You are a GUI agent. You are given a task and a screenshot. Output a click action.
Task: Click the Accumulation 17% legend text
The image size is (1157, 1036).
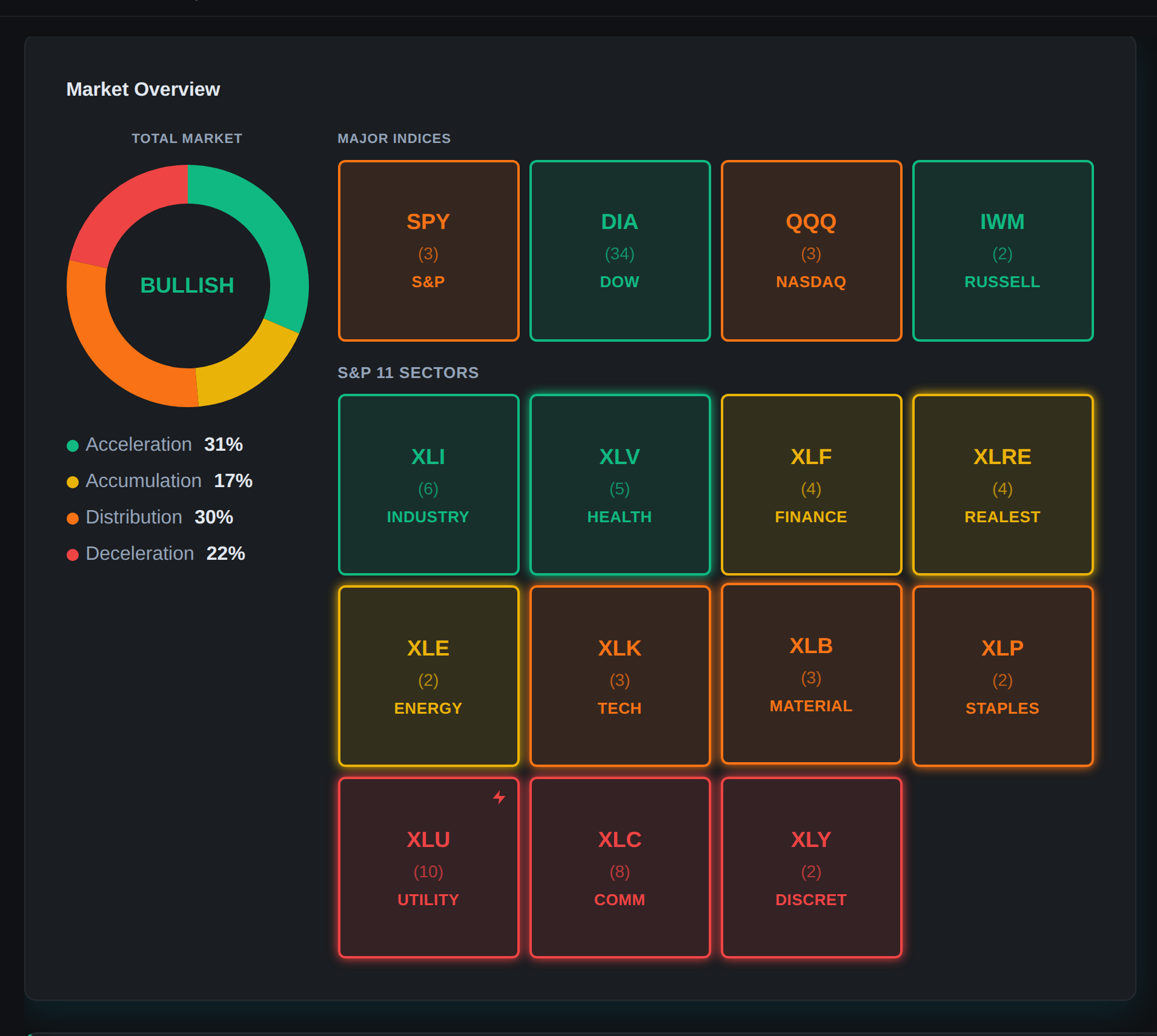169,481
